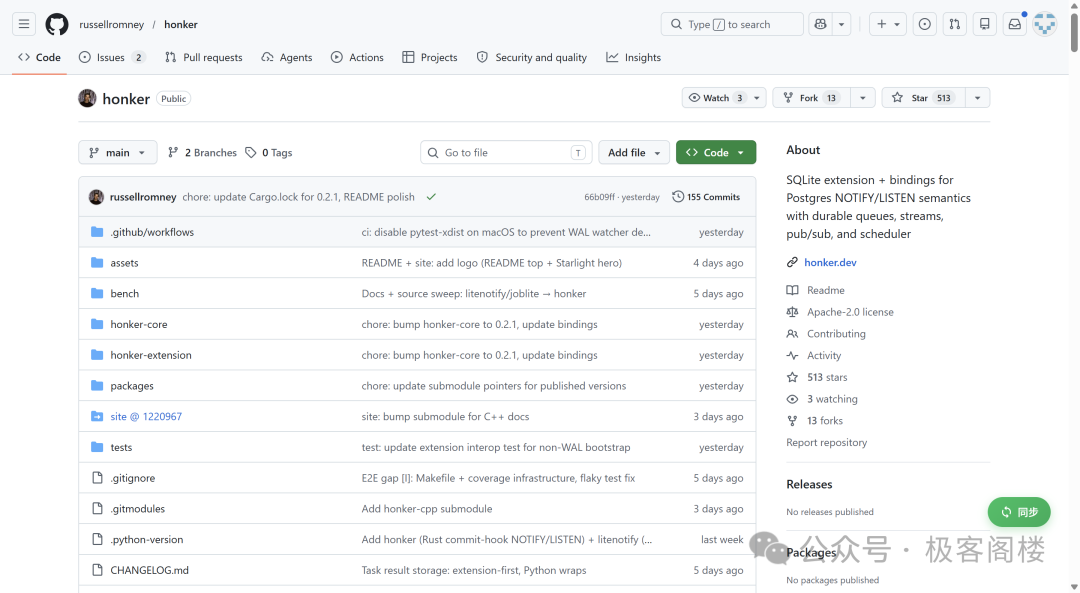The height and width of the screenshot is (593, 1080).
Task: Open commit hash 66b09ff
Action: (599, 197)
